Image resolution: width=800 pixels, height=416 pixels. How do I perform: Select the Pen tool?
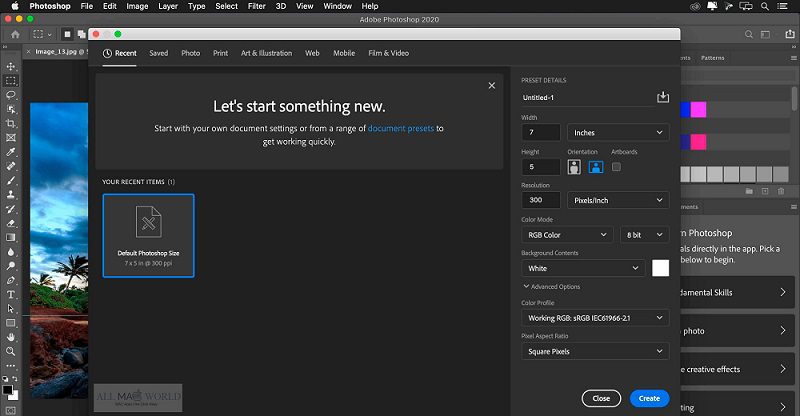pyautogui.click(x=11, y=280)
